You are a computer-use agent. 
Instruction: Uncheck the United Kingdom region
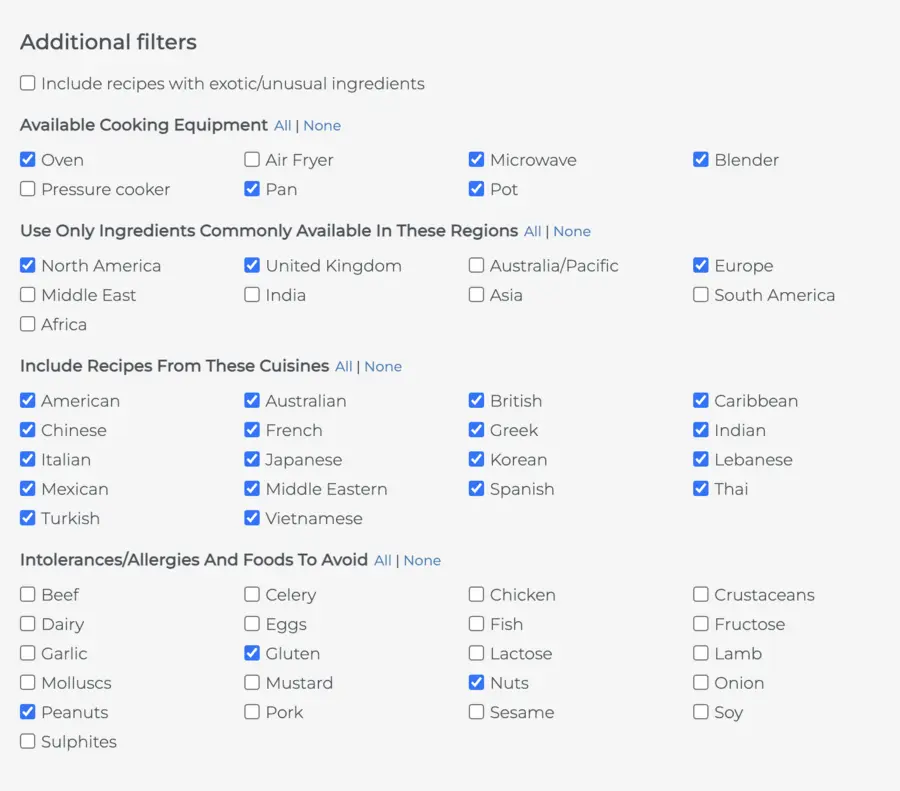pos(251,266)
